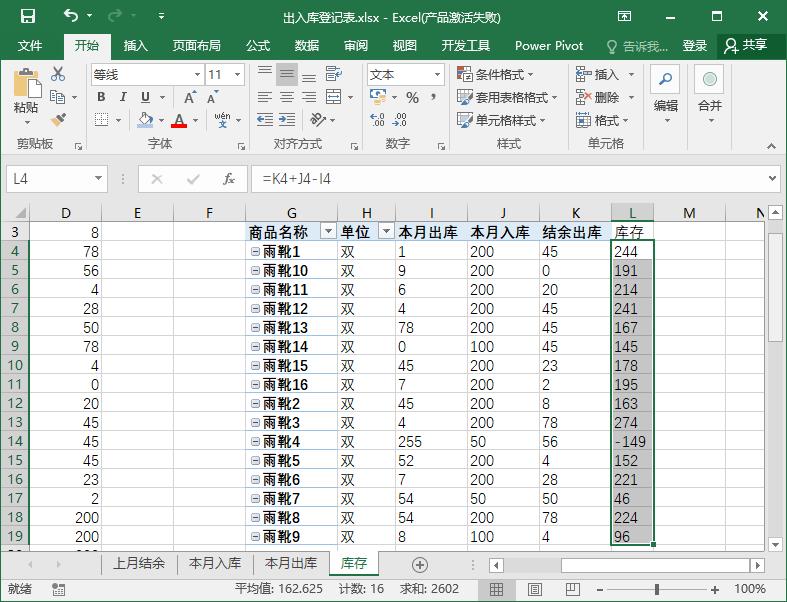Apply percent style
Image resolution: width=787 pixels, height=602 pixels.
coord(413,97)
